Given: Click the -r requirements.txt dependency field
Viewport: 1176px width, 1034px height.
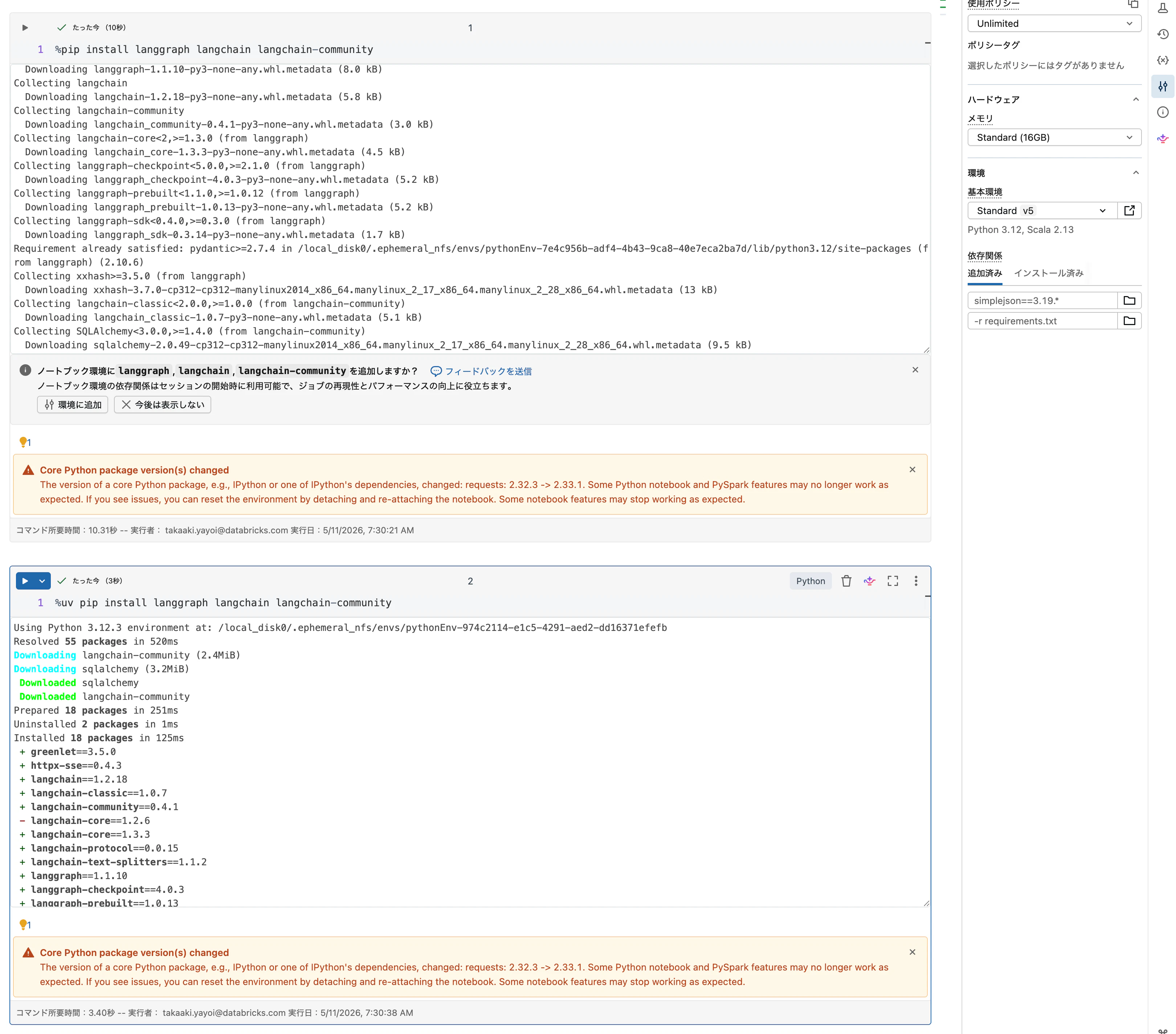Looking at the screenshot, I should [x=1042, y=321].
